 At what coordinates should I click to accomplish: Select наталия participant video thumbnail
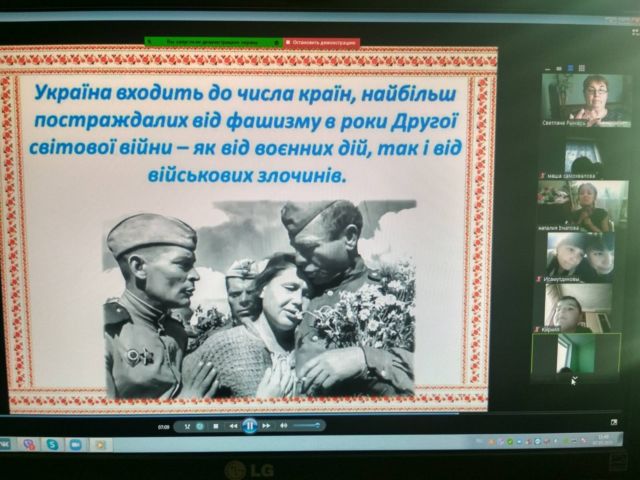(x=583, y=206)
